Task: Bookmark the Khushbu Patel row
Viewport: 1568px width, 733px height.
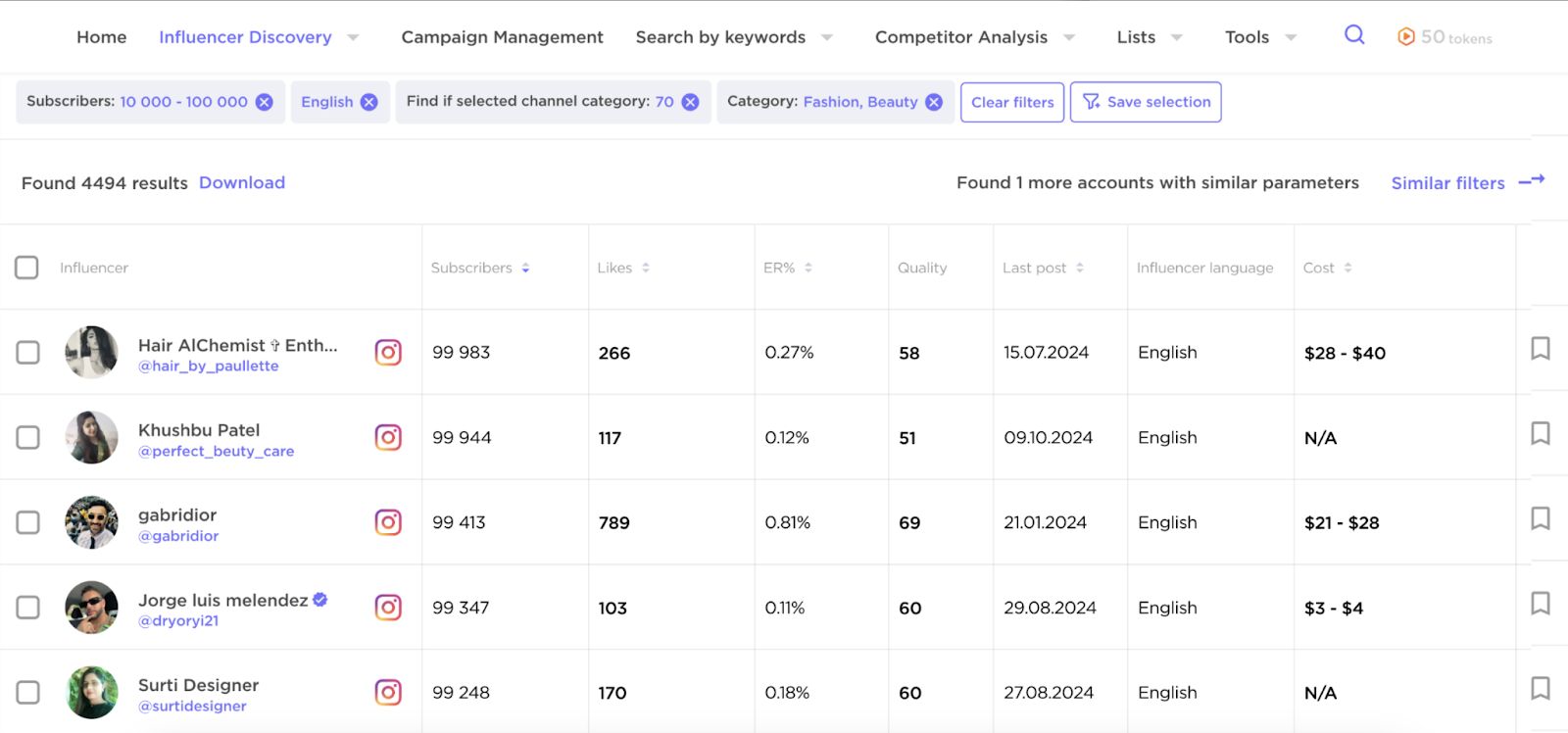Action: tap(1541, 433)
